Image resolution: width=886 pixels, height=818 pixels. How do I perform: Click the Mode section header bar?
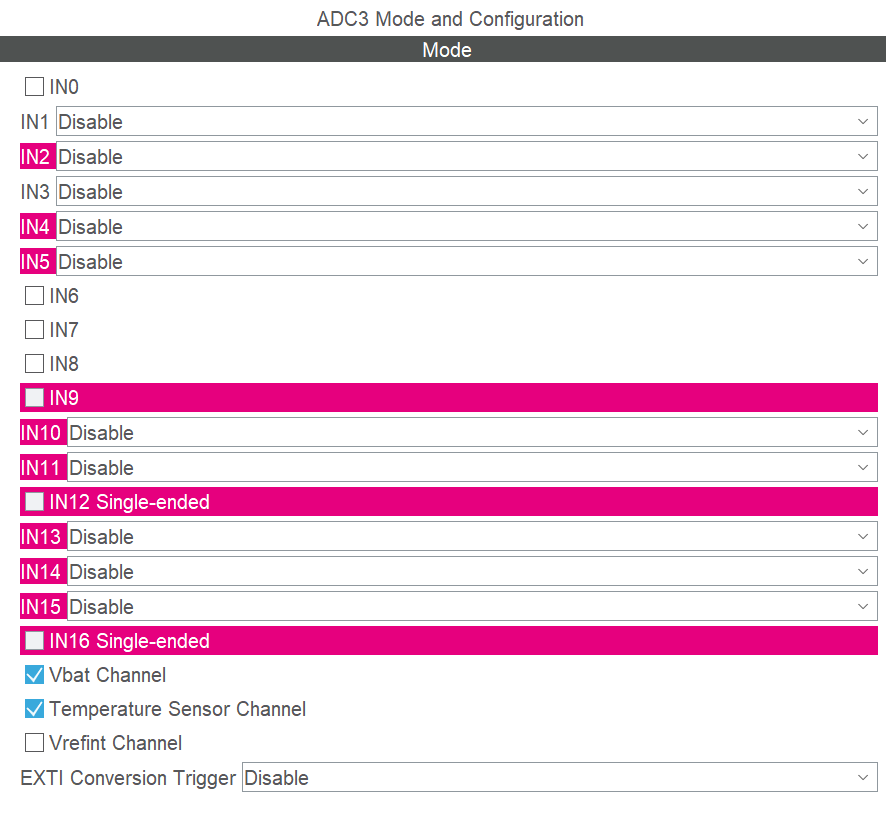click(443, 50)
